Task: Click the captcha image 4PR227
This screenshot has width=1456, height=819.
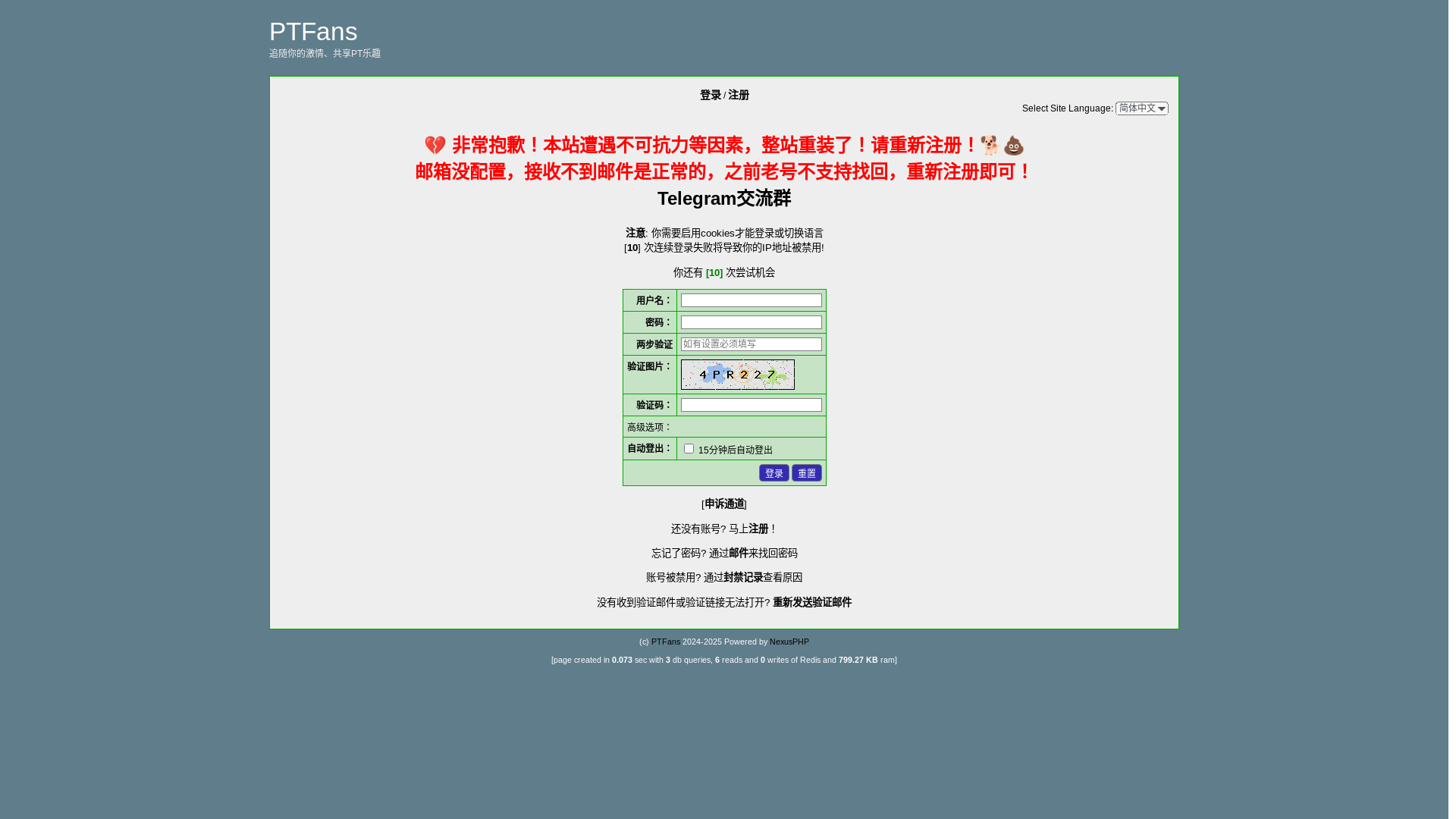Action: point(737,375)
